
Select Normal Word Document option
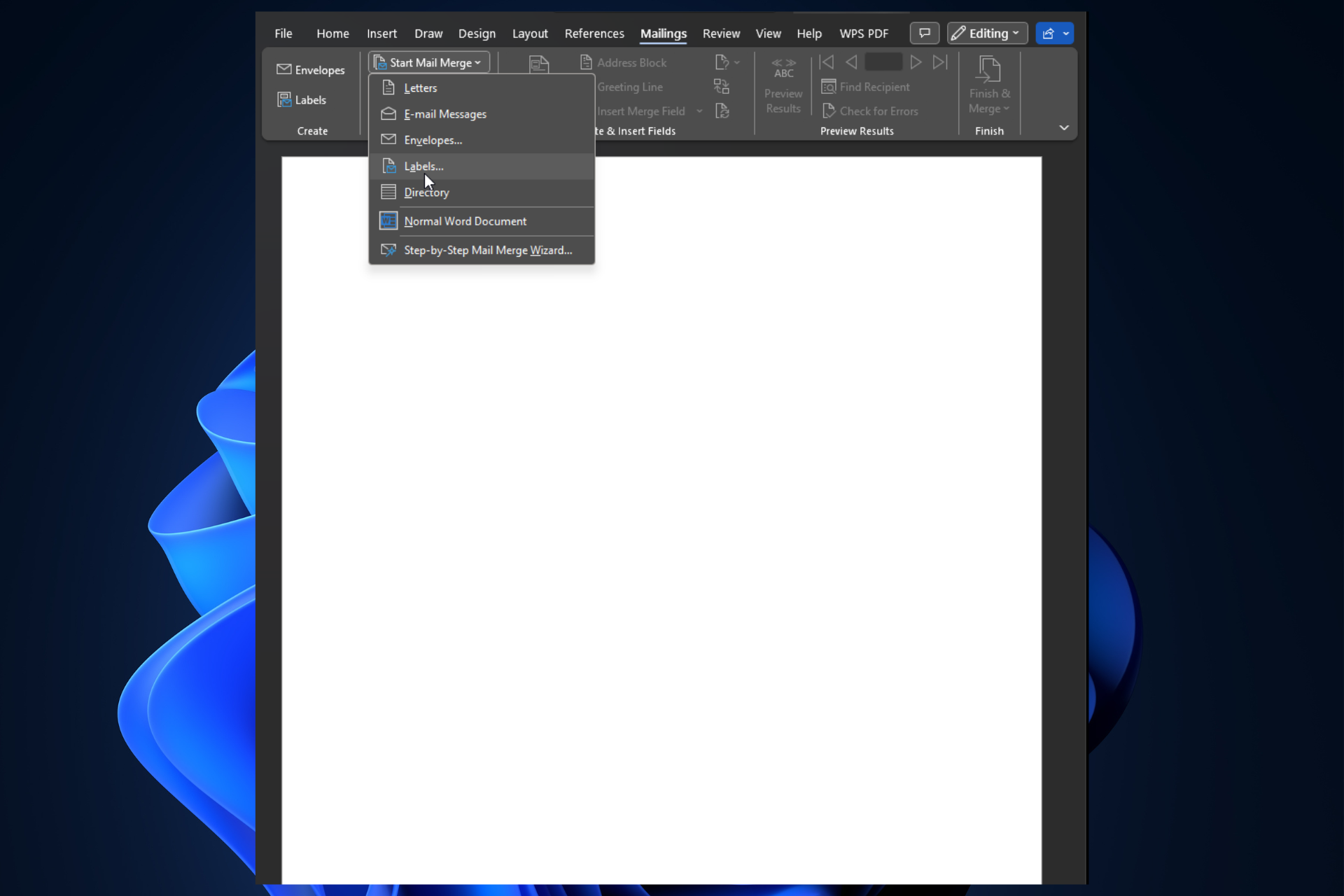pyautogui.click(x=482, y=221)
